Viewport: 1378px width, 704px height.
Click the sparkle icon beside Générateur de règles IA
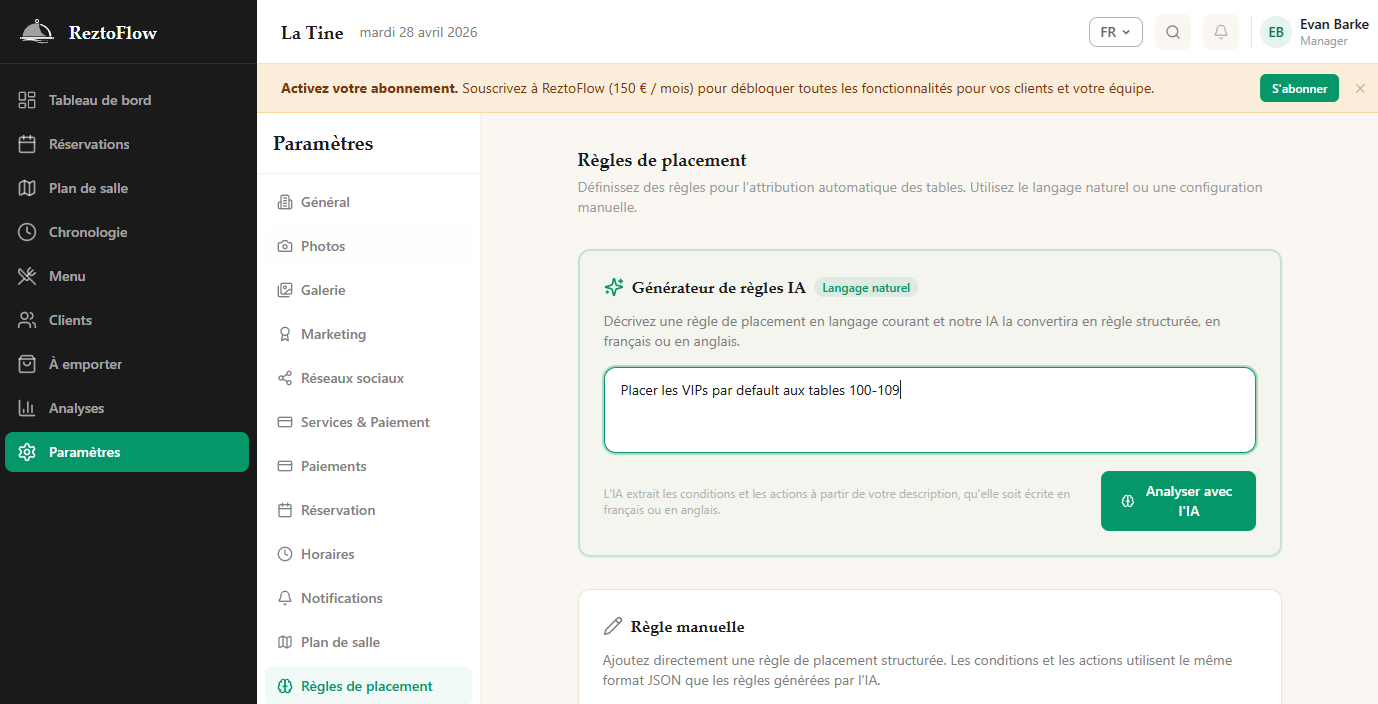point(614,288)
